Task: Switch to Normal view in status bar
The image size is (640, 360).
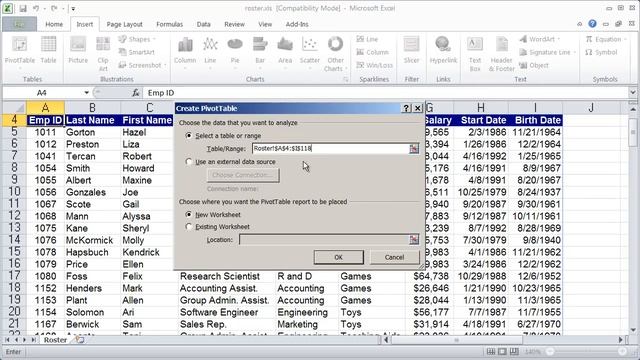Action: (x=491, y=351)
